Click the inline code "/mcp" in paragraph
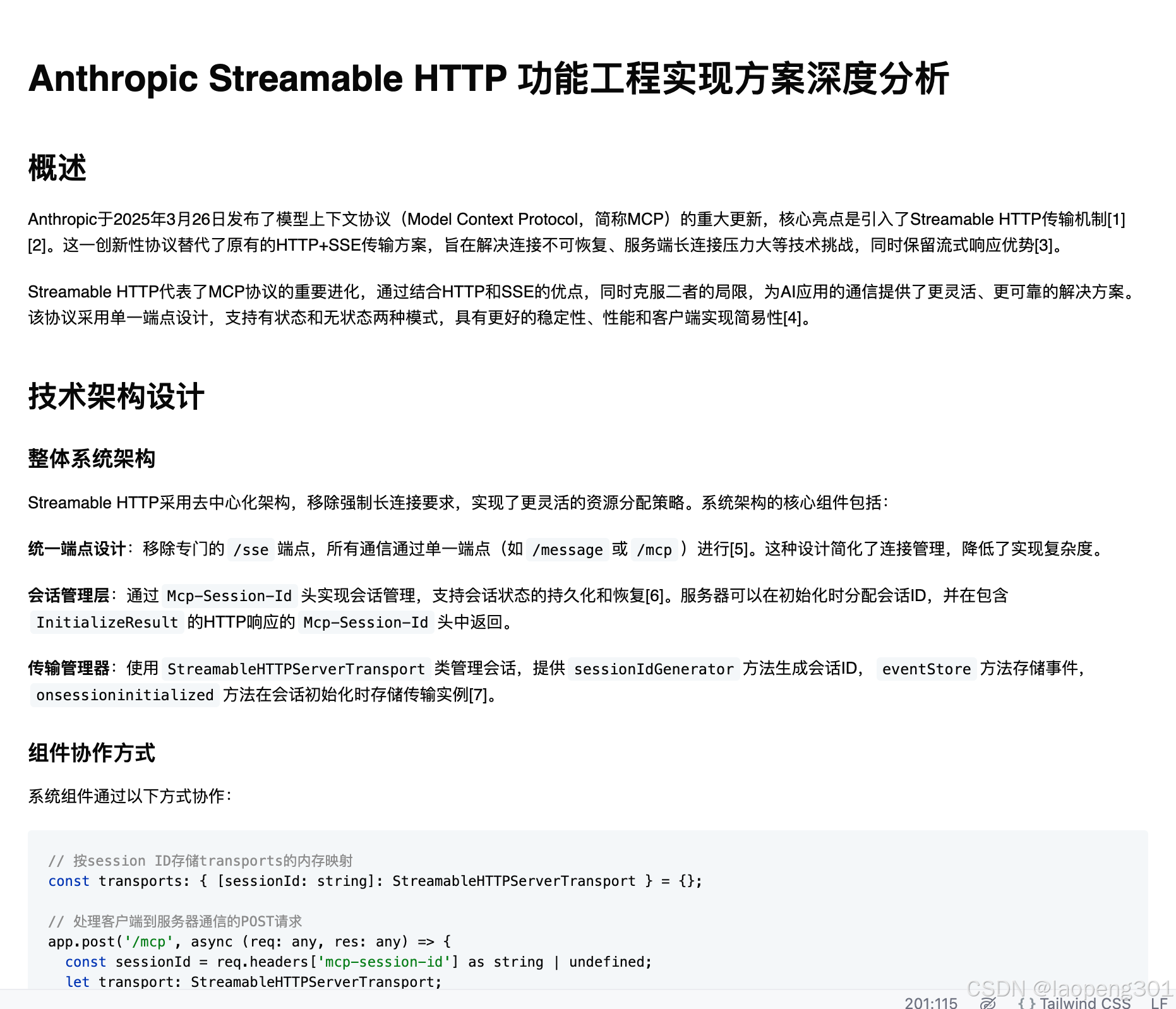Screen dimensions: 1176x1009 [x=654, y=550]
